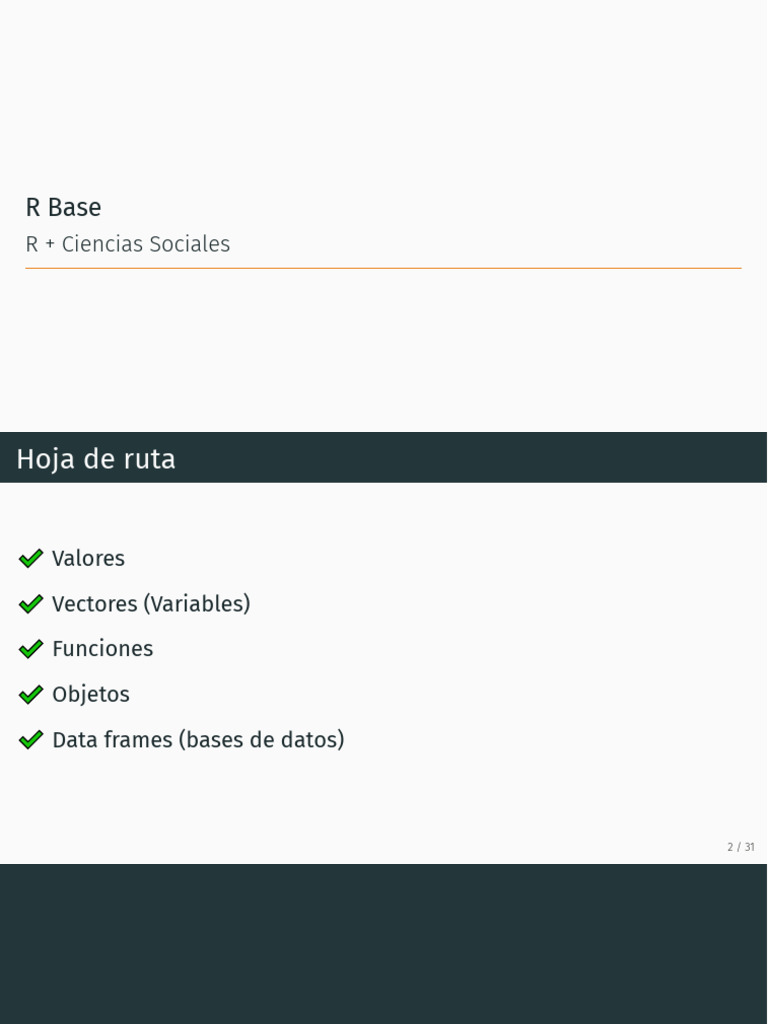
Task: Select the Funciones list item text
Action: point(102,649)
